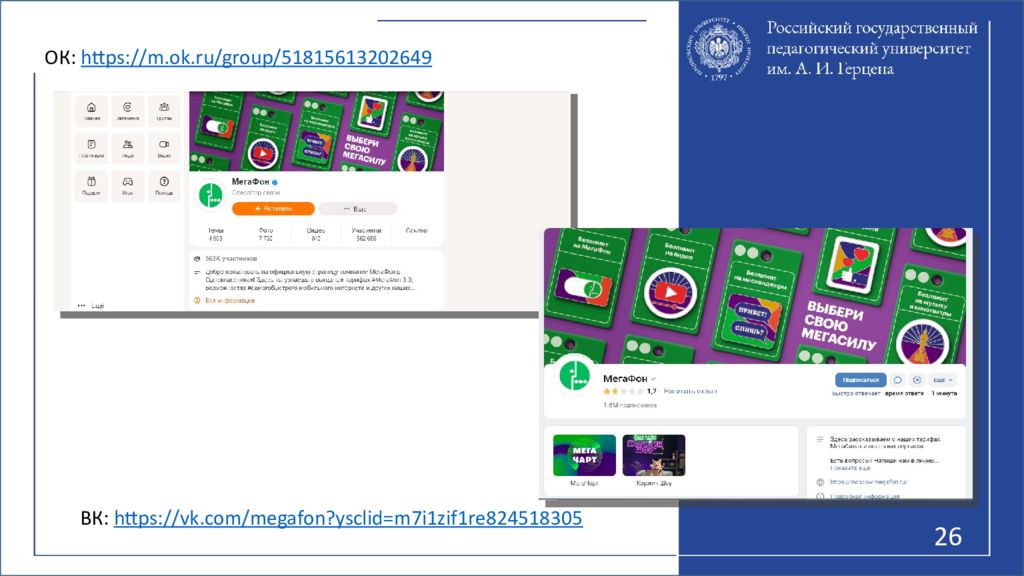1024x576 pixels.
Task: Open the OK friends tile in the sidebar
Action: tap(127, 148)
